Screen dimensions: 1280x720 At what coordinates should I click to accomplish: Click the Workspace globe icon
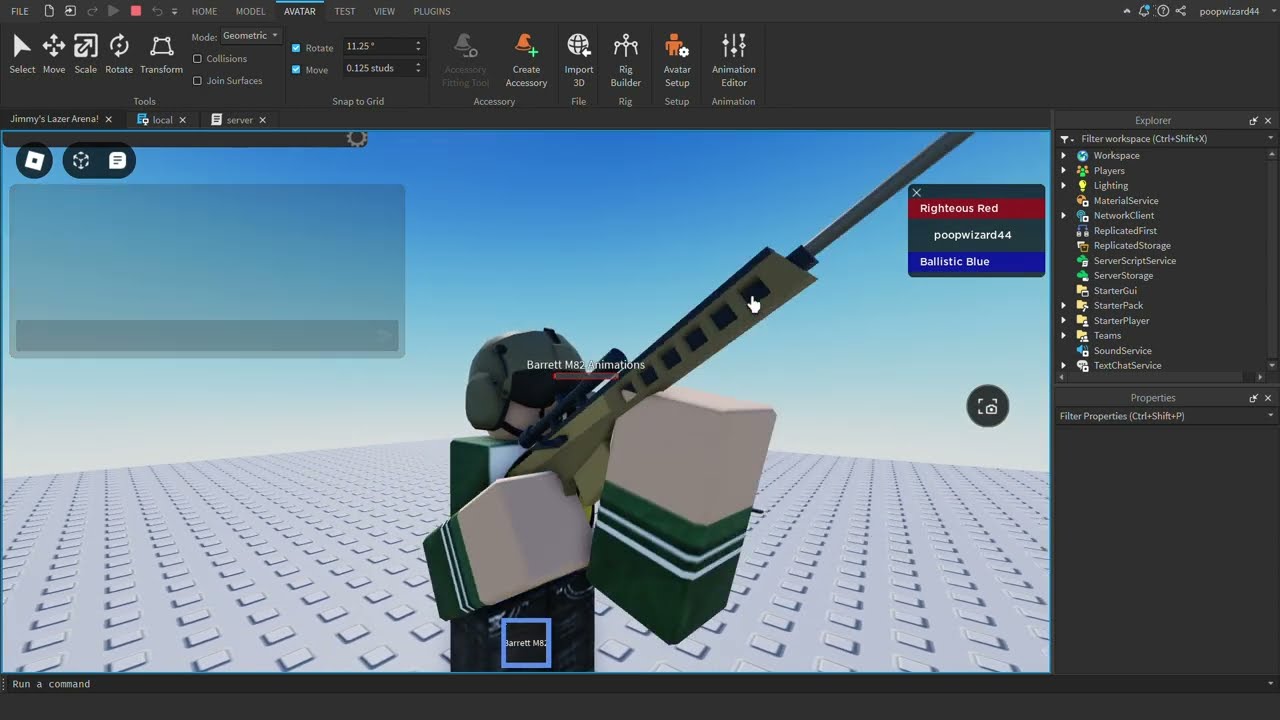[1082, 156]
